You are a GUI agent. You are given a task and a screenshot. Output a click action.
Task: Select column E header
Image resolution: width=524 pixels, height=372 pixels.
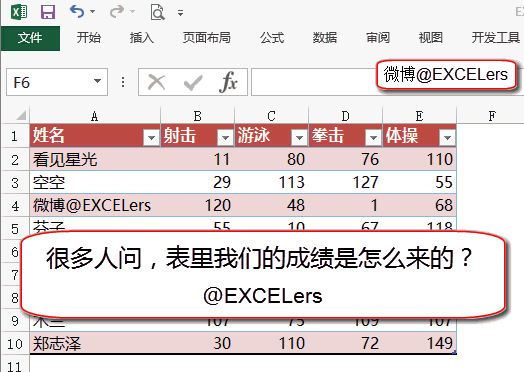click(419, 116)
